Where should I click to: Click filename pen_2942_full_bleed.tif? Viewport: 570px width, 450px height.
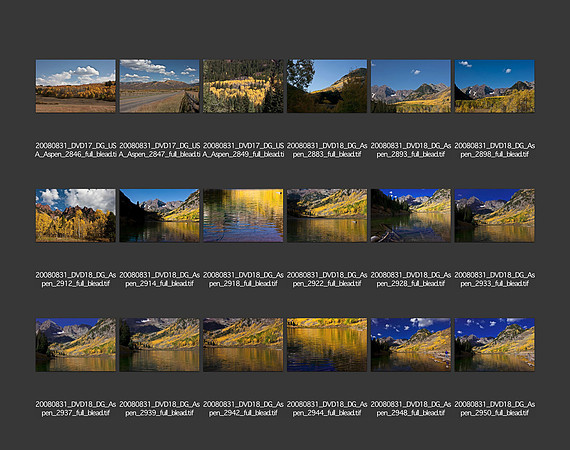[x=243, y=408]
